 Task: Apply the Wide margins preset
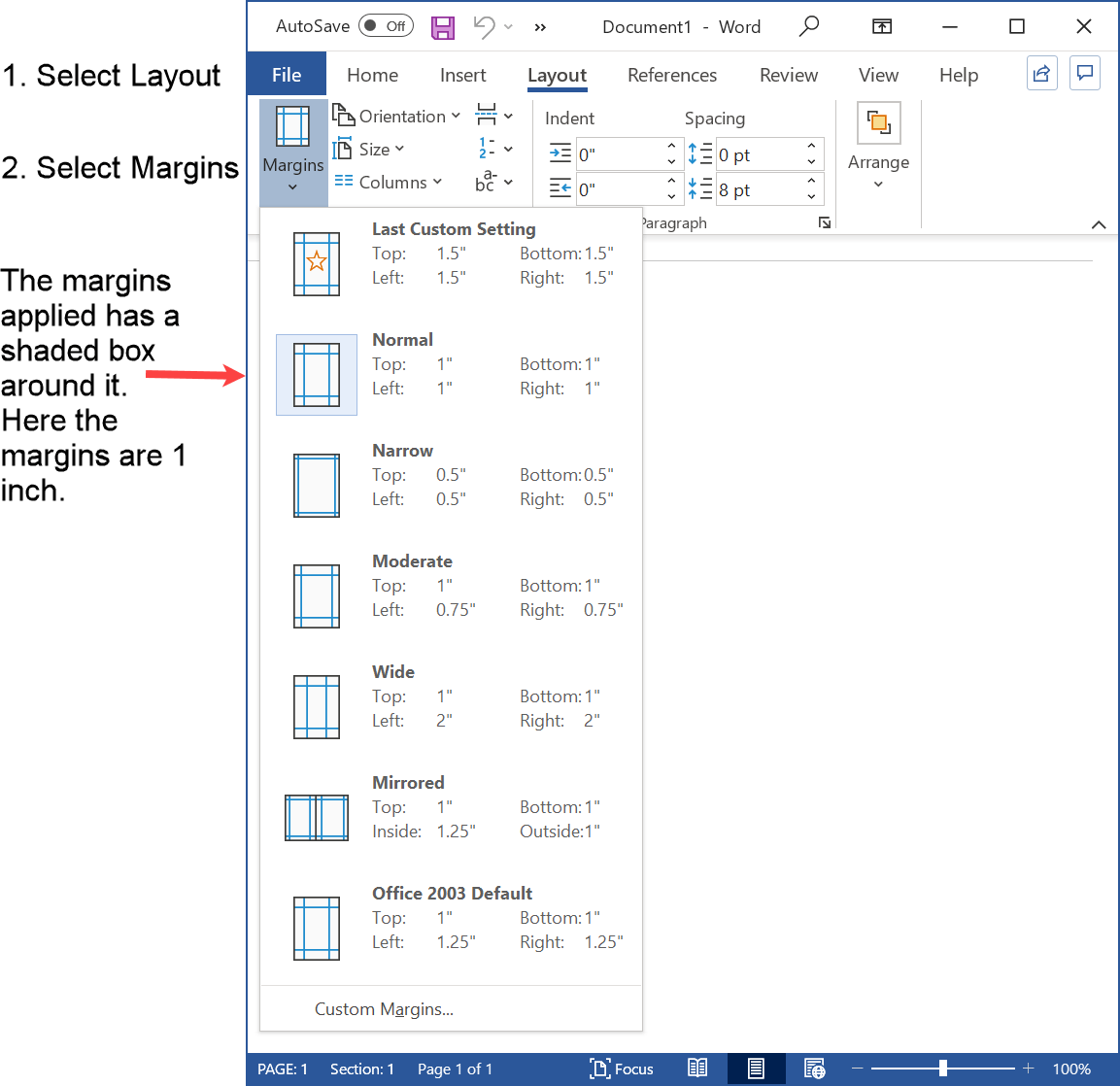tap(451, 706)
